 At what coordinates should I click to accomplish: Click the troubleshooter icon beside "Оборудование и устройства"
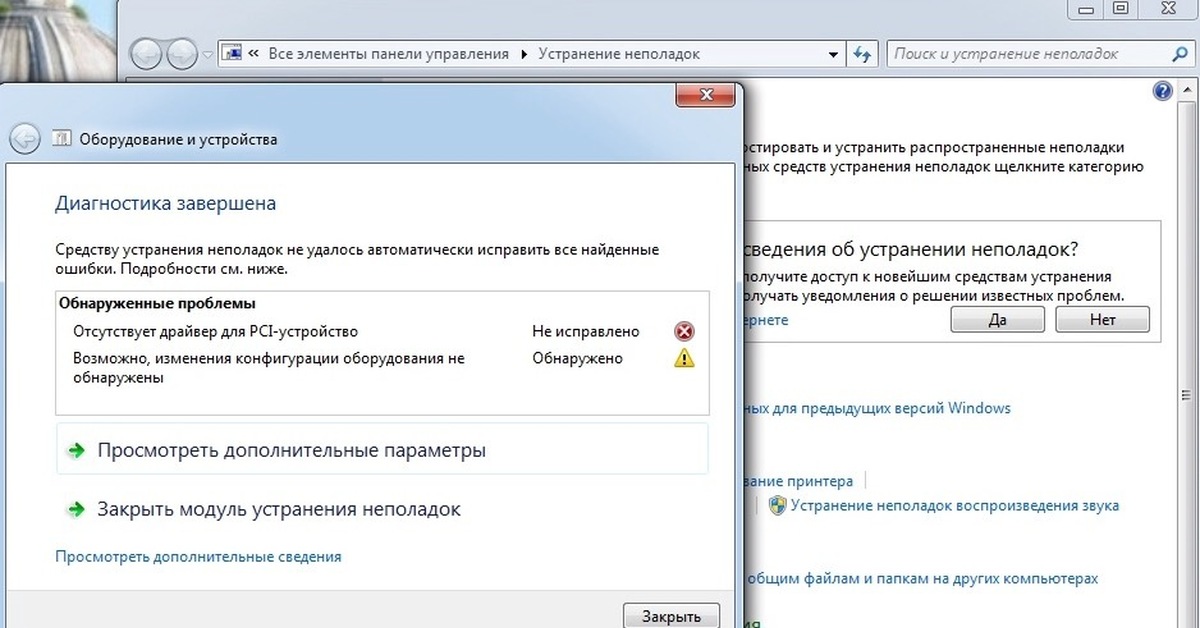(x=60, y=139)
